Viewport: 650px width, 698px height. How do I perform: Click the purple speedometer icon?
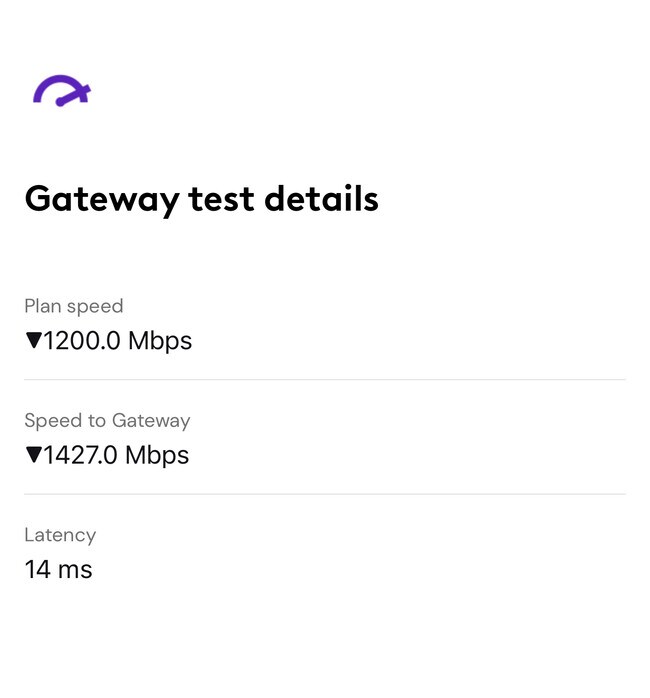61,91
